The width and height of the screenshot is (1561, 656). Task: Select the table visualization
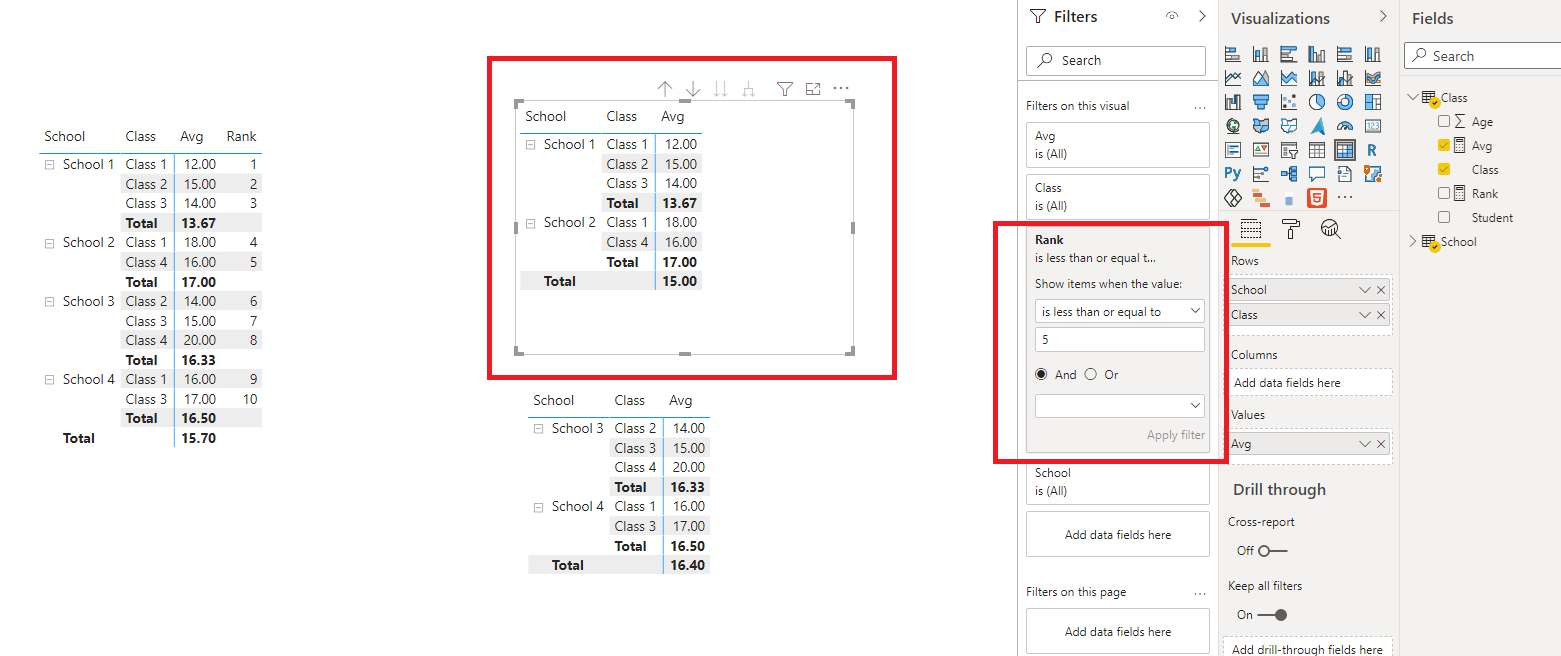click(x=1317, y=149)
